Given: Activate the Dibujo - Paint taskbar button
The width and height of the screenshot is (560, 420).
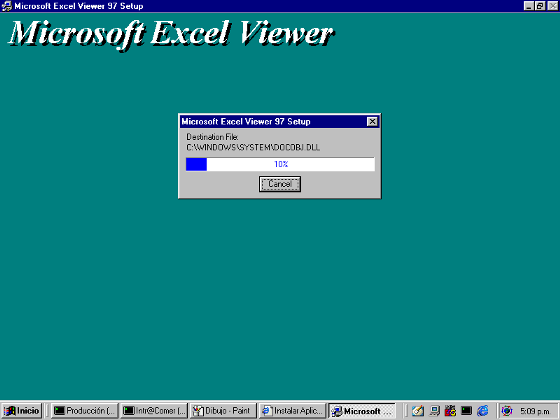Looking at the screenshot, I should tap(223, 411).
